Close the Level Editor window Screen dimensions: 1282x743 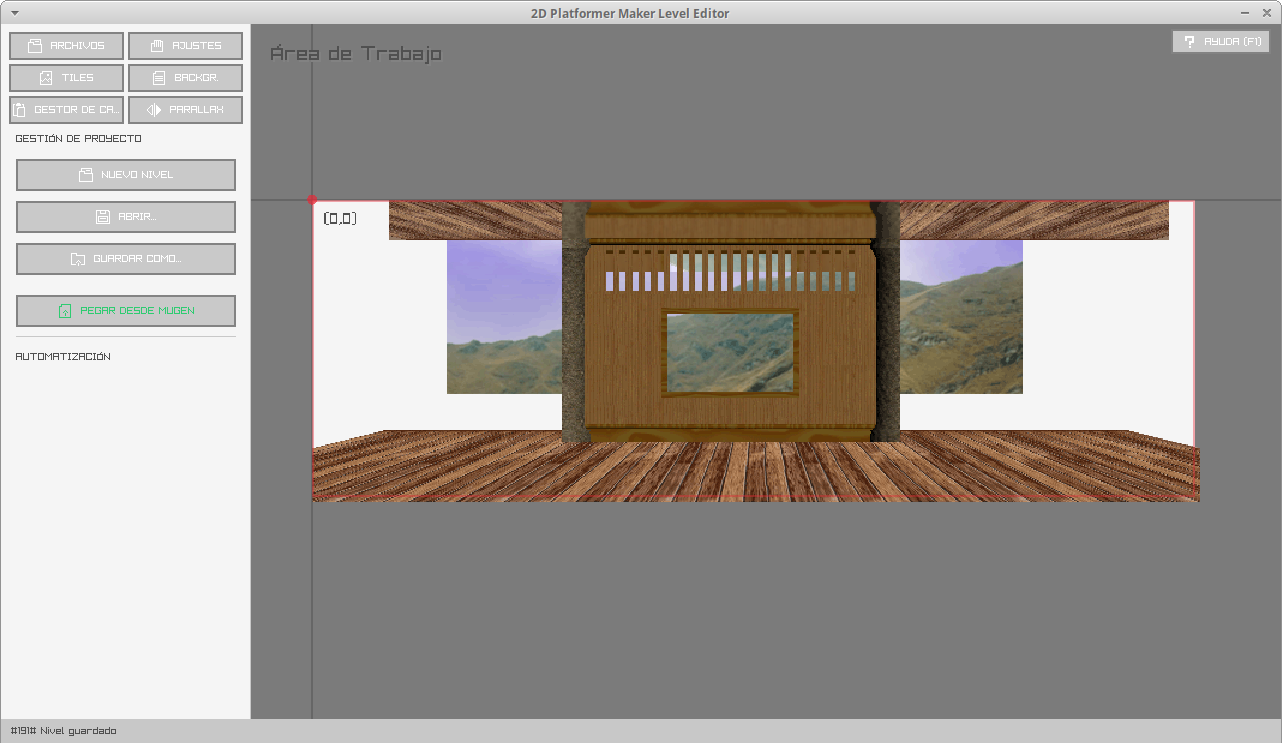tap(1267, 13)
